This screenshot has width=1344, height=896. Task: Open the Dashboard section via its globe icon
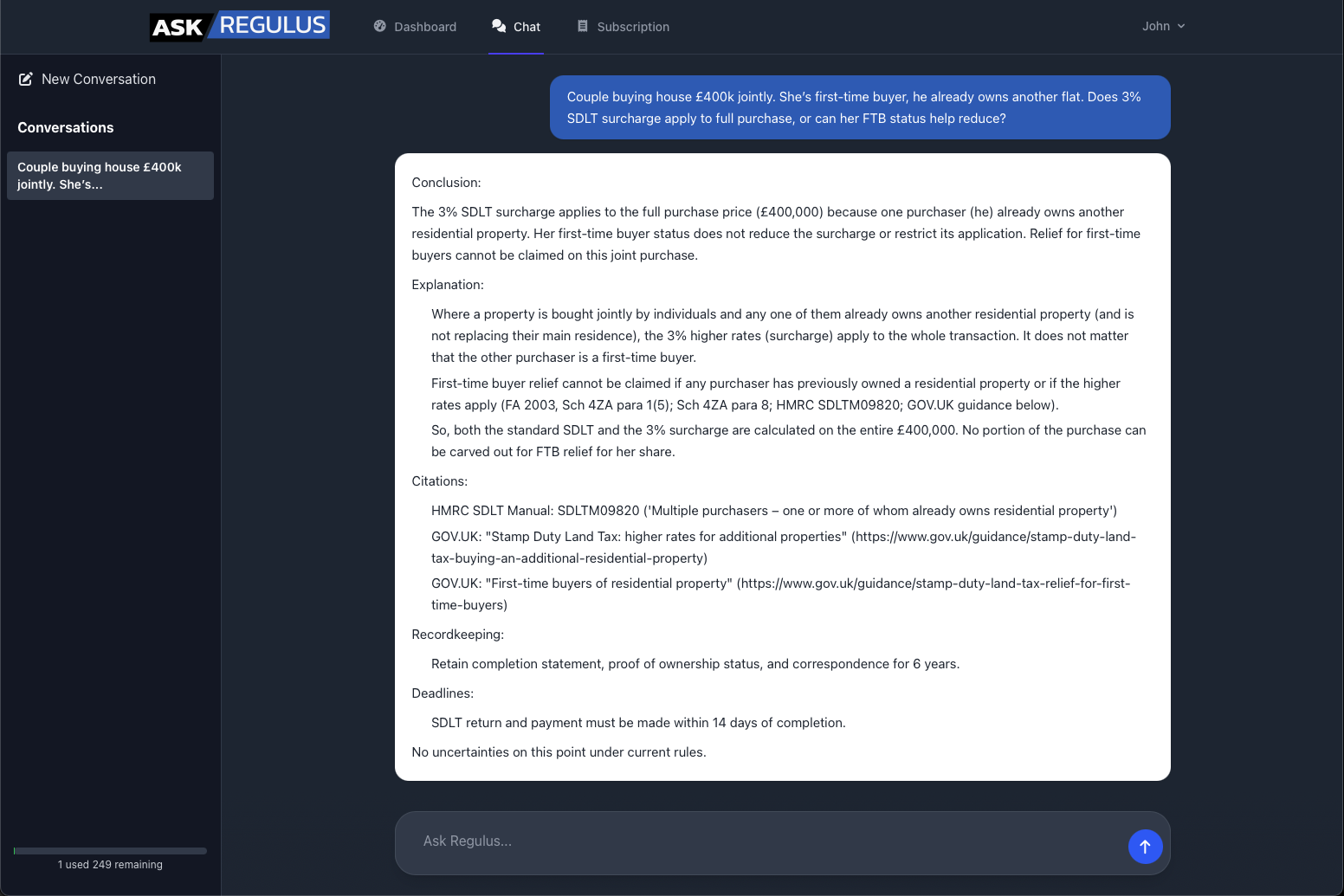379,26
